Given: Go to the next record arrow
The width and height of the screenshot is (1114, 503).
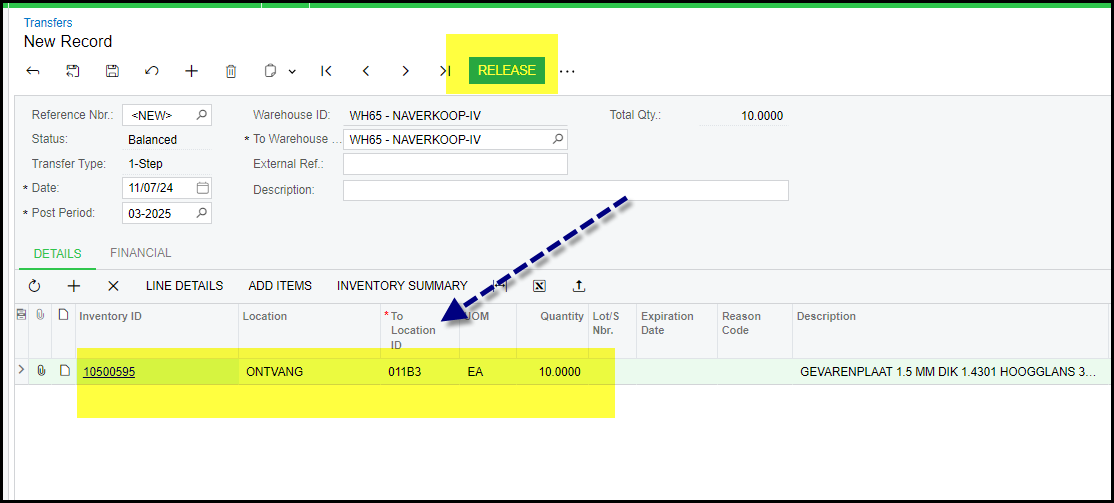Looking at the screenshot, I should (x=405, y=71).
